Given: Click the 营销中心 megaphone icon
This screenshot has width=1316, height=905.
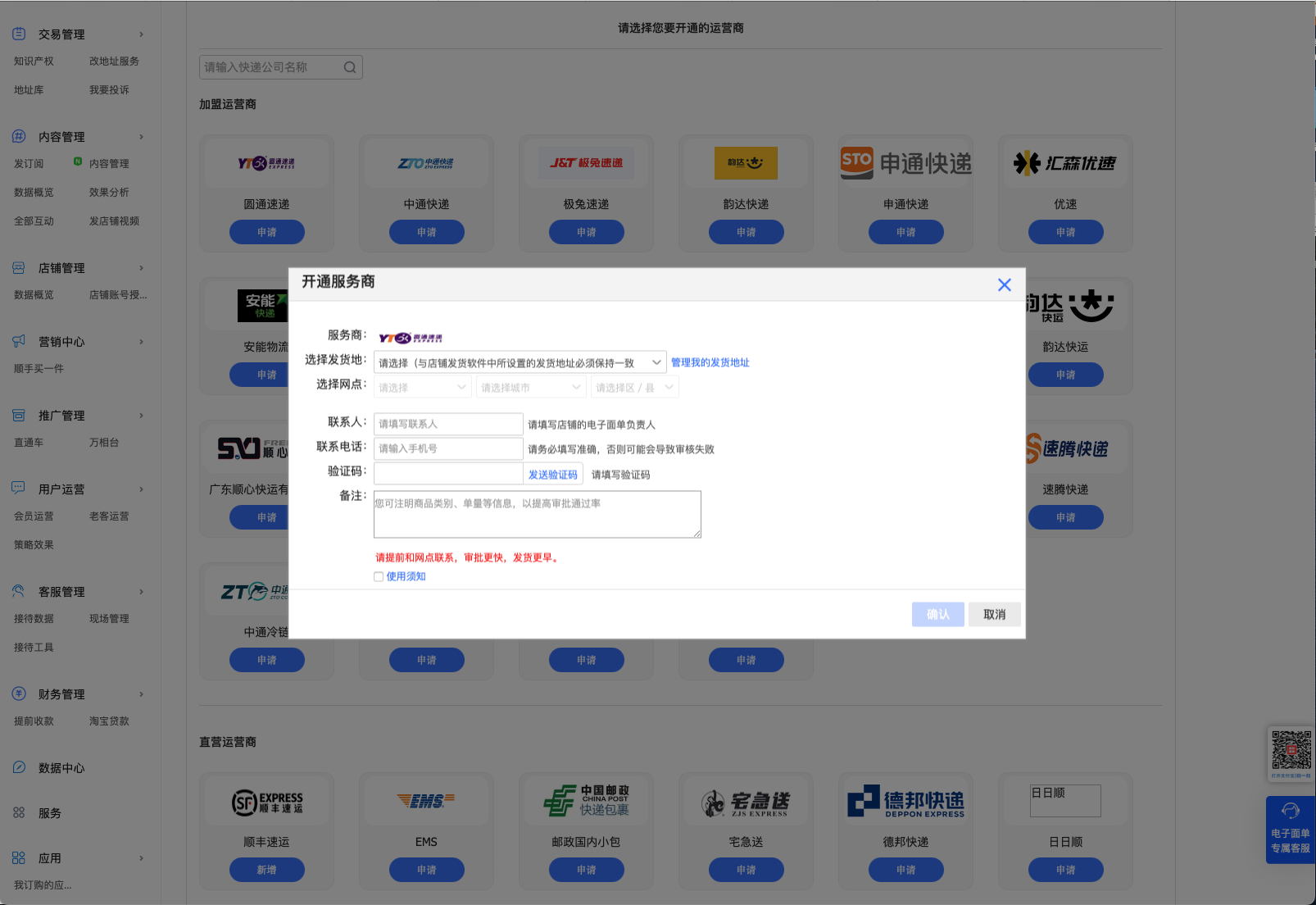Looking at the screenshot, I should pyautogui.click(x=19, y=341).
